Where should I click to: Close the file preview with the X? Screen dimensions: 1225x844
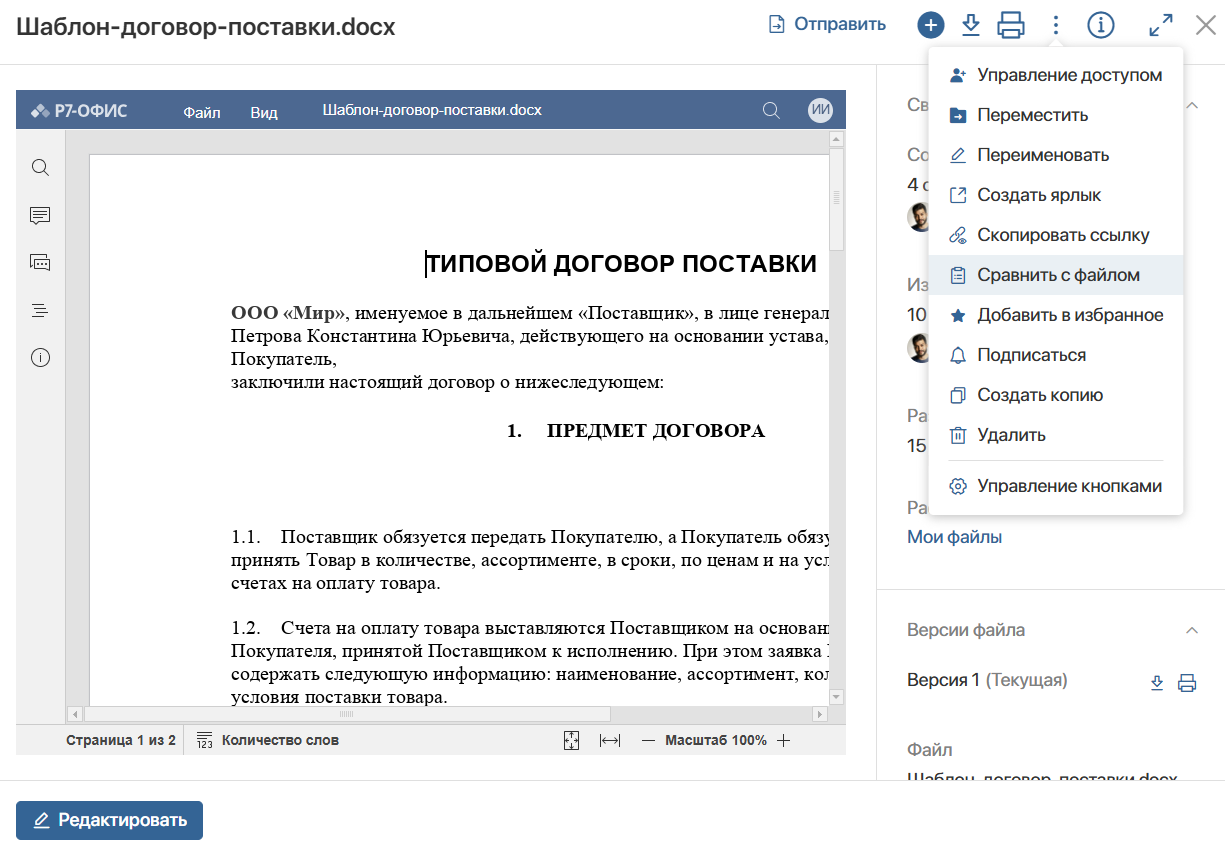[x=1206, y=25]
